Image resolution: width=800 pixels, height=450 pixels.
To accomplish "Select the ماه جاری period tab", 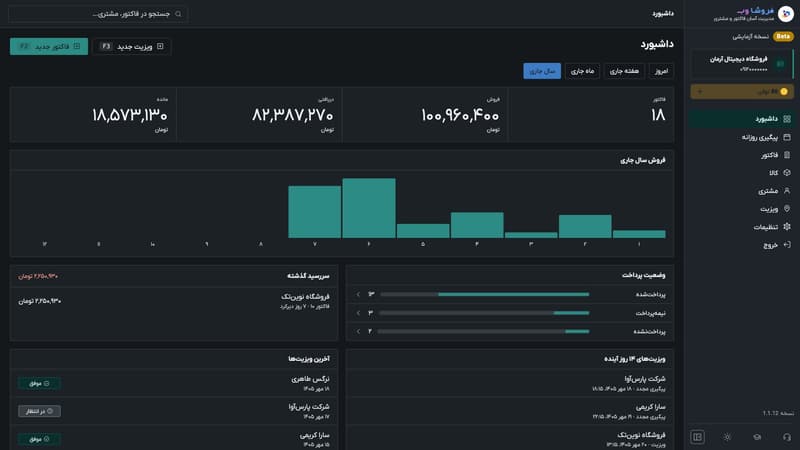I will [582, 71].
